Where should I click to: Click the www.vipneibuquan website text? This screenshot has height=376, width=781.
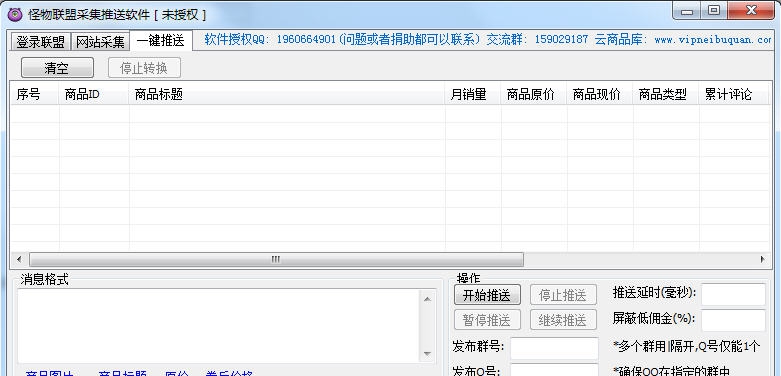click(x=713, y=40)
